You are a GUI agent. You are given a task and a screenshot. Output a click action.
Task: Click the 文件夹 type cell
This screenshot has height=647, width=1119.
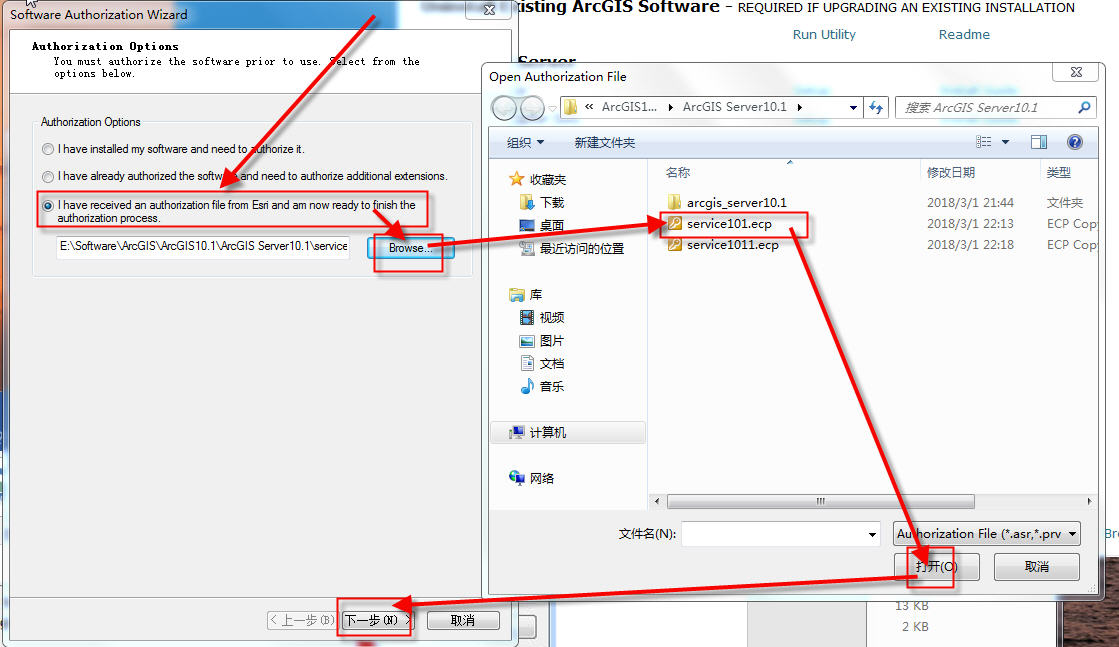point(1064,203)
